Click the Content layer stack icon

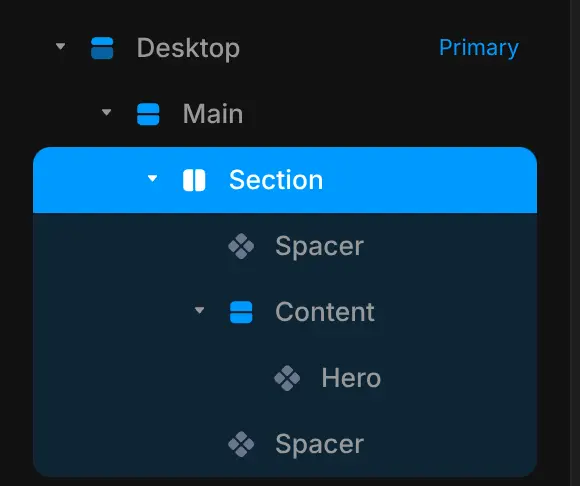pyautogui.click(x=241, y=312)
